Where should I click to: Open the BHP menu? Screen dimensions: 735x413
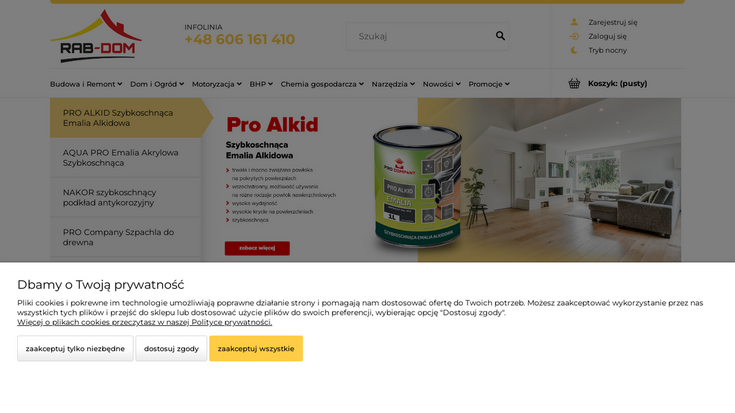261,84
